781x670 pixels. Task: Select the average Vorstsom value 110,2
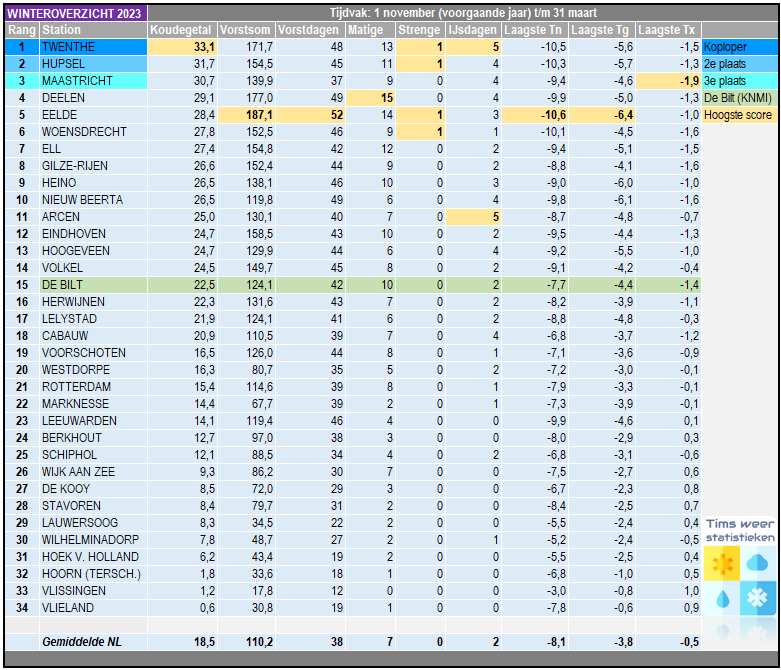click(246, 642)
